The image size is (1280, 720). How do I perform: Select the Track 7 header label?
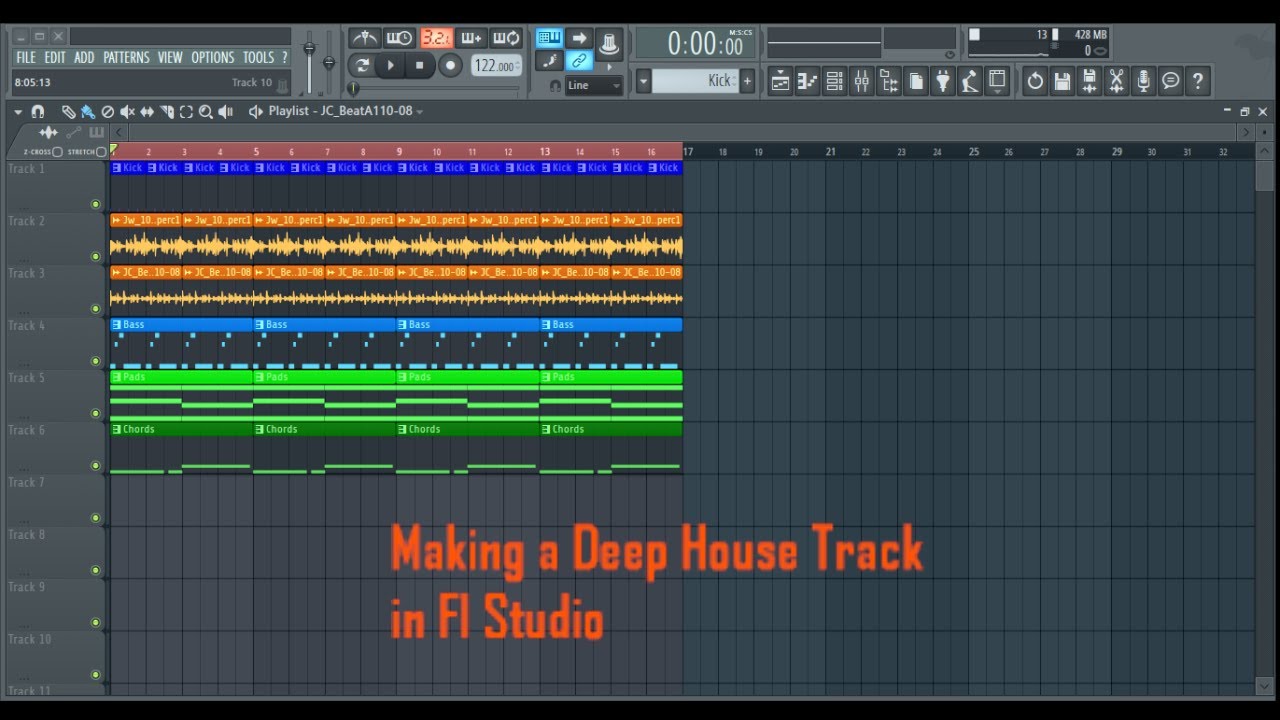click(x=27, y=482)
